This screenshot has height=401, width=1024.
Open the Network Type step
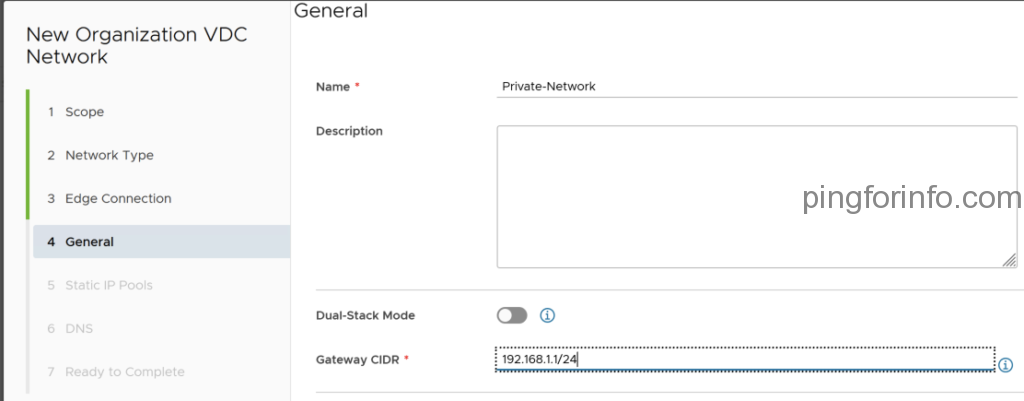pyautogui.click(x=109, y=155)
